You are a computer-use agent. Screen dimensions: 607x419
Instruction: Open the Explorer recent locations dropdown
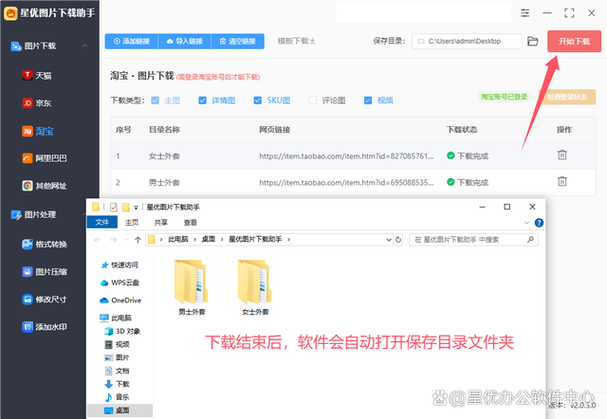point(126,240)
